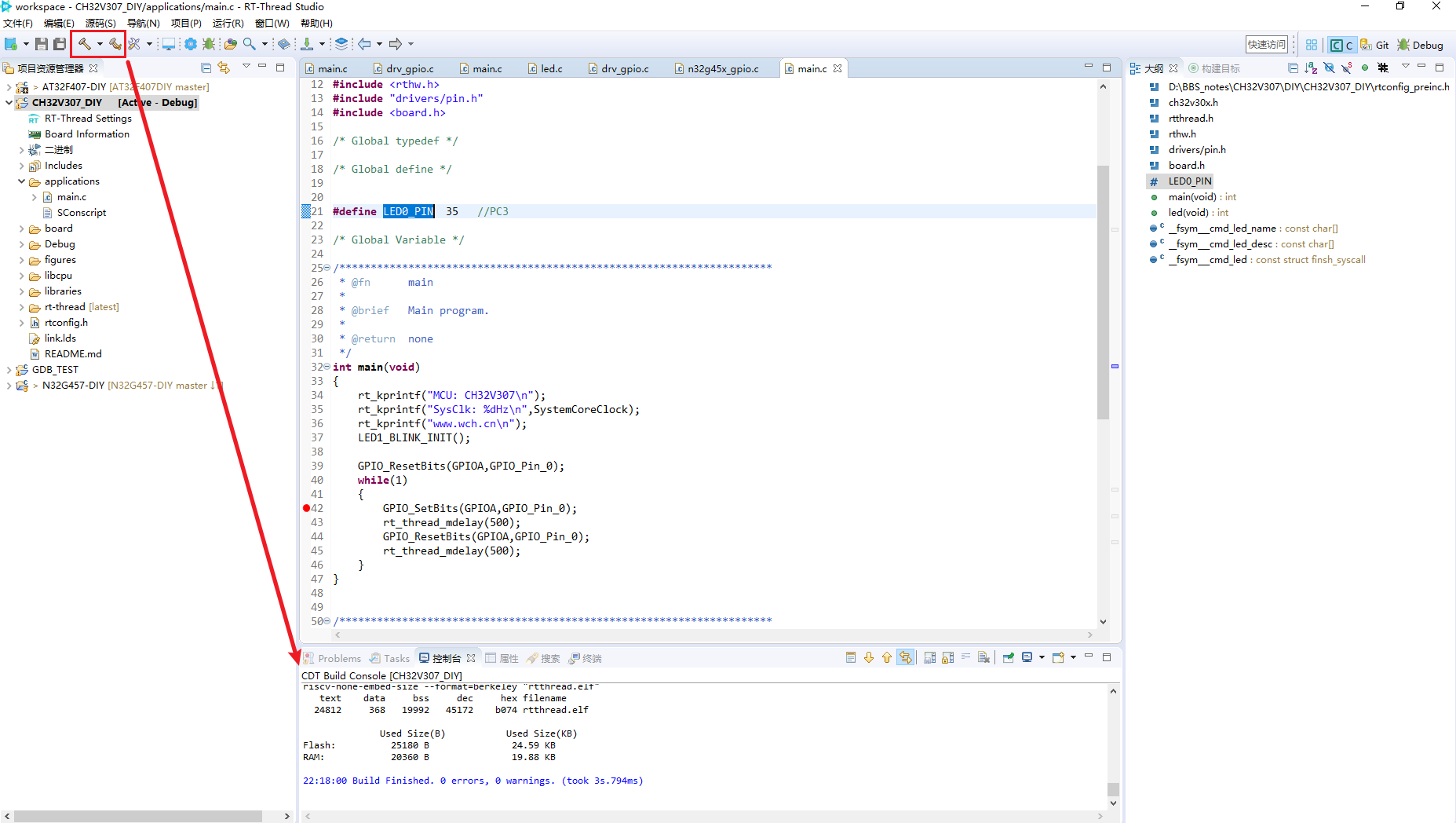This screenshot has width=1456, height=823.
Task: Click the magnifier search icon in toolbar
Action: 250,44
